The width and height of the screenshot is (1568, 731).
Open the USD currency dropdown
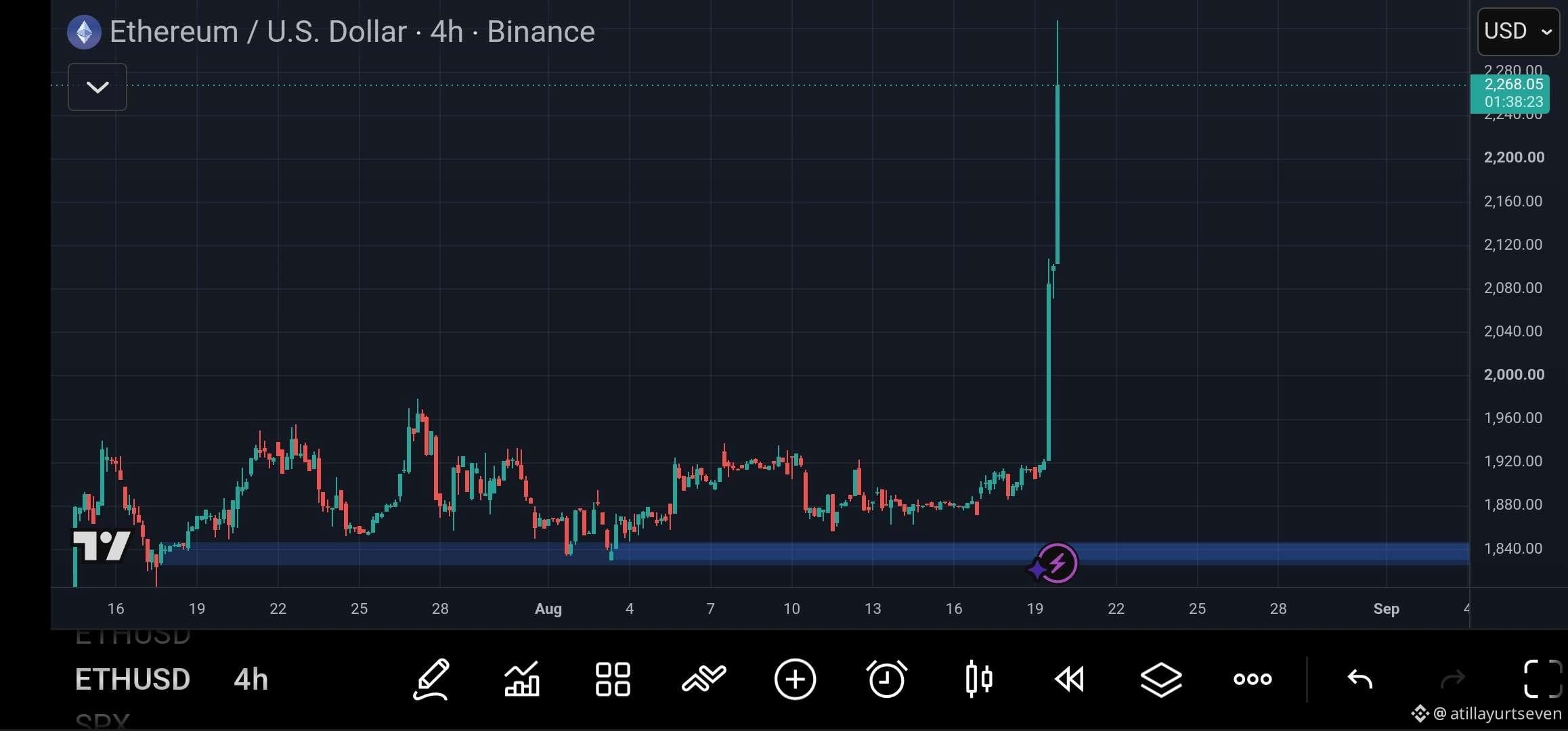point(1519,31)
